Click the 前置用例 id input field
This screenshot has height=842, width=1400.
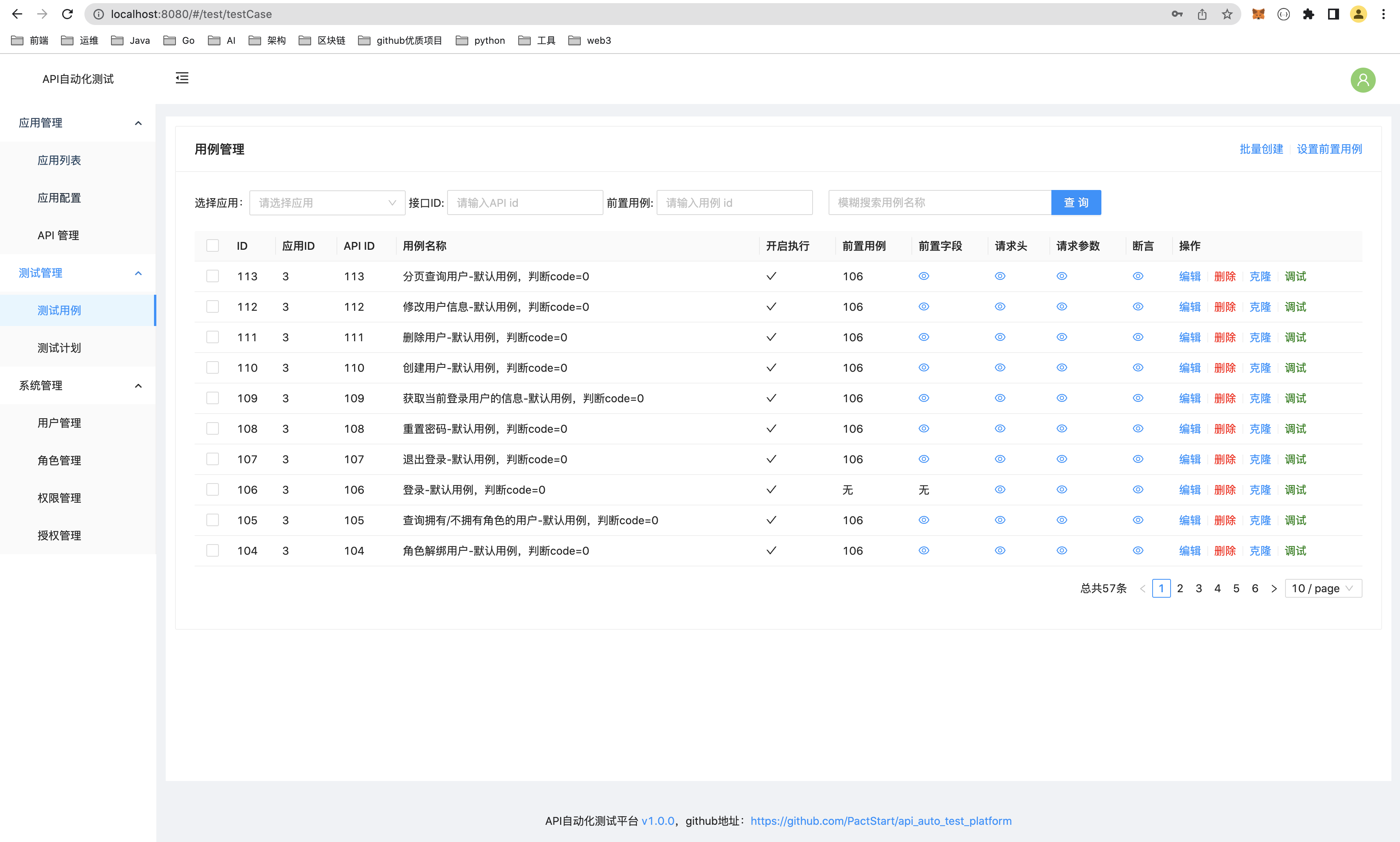point(734,202)
